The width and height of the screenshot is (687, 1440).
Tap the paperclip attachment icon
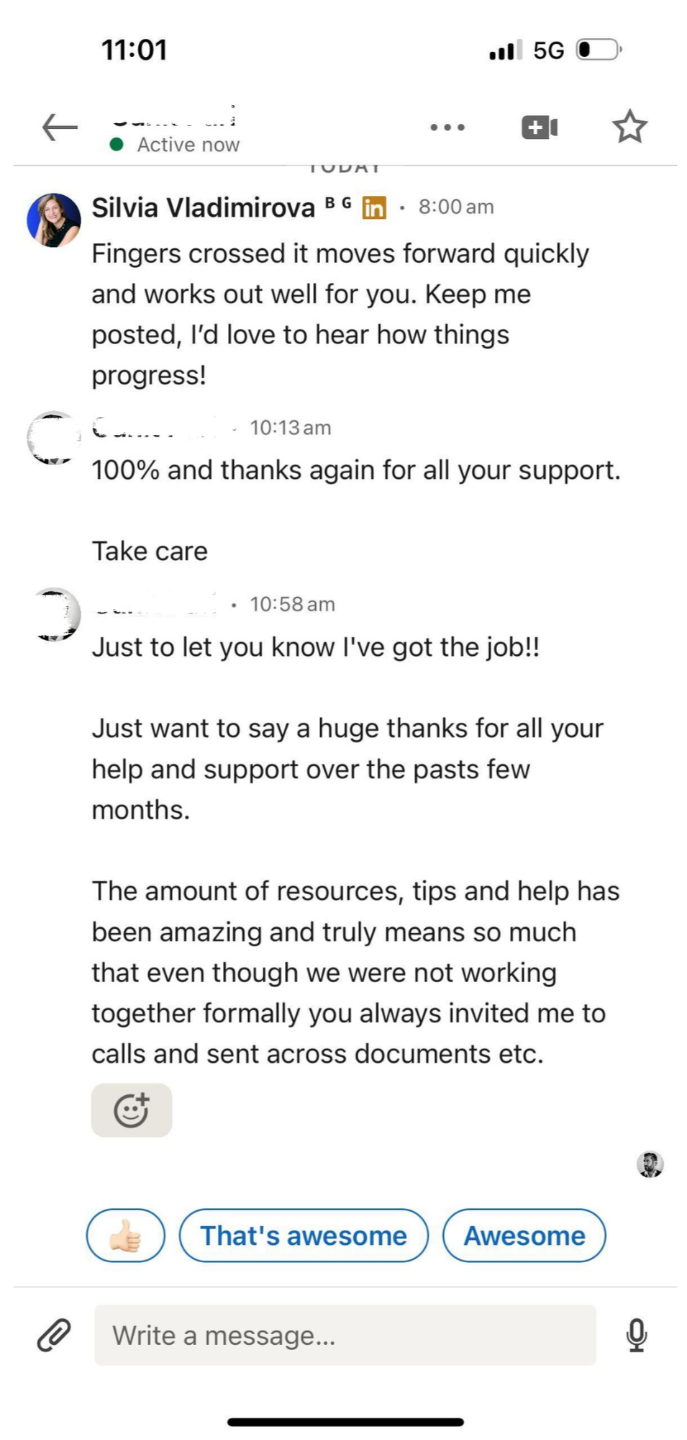pos(53,1335)
